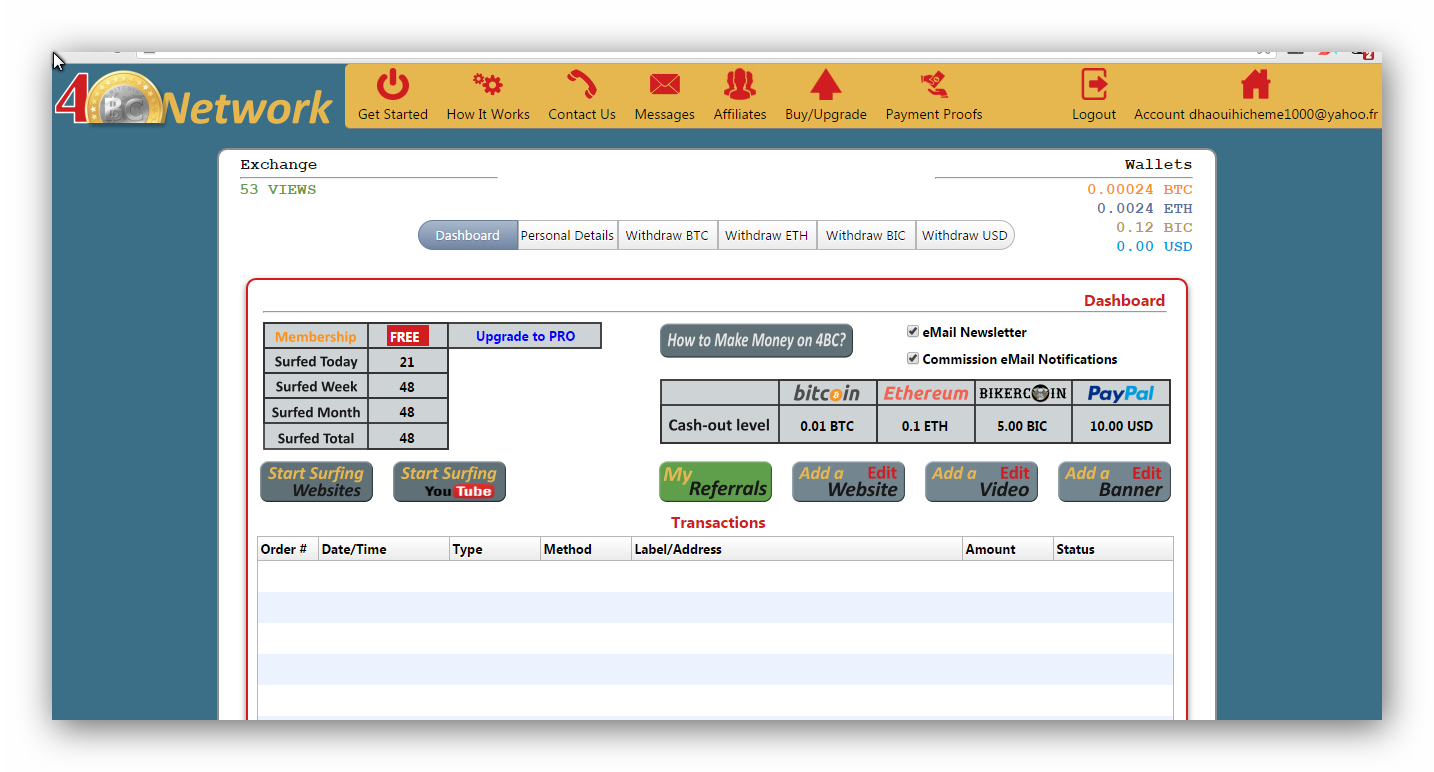Click the Amount column header
The image size is (1434, 772).
(x=1008, y=549)
